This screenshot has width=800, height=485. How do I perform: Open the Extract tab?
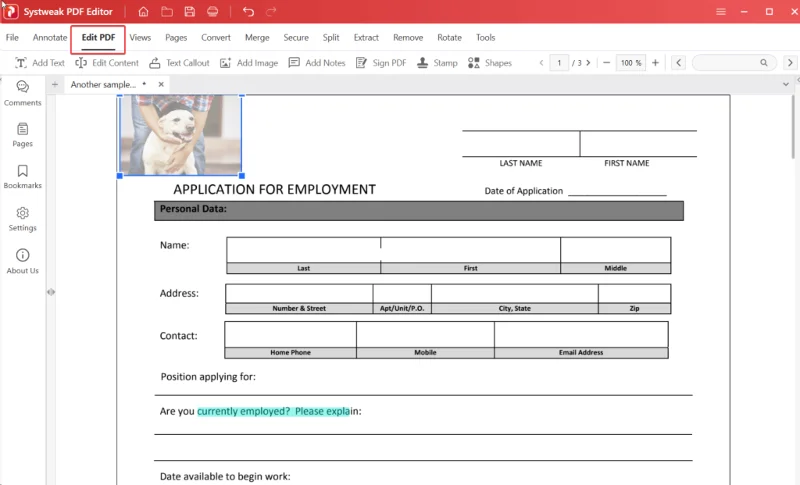366,37
